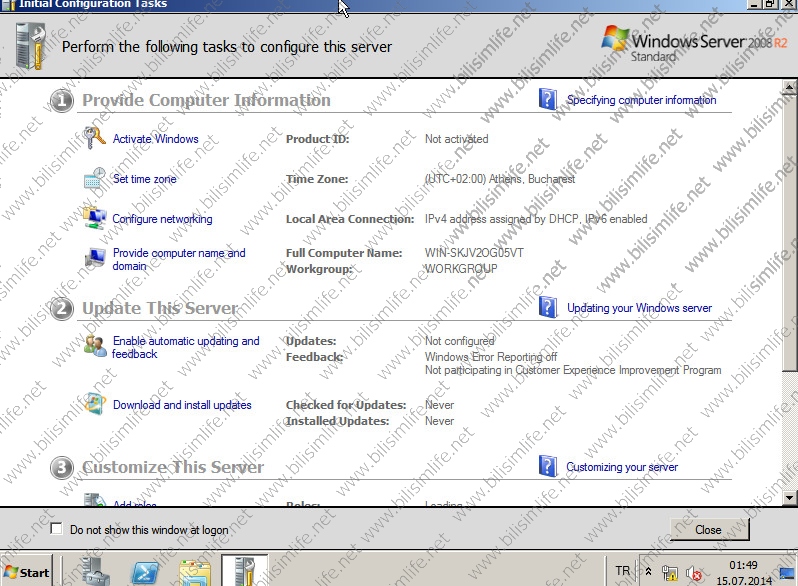
Task: Open Customizing your server help link
Action: pyautogui.click(x=622, y=467)
